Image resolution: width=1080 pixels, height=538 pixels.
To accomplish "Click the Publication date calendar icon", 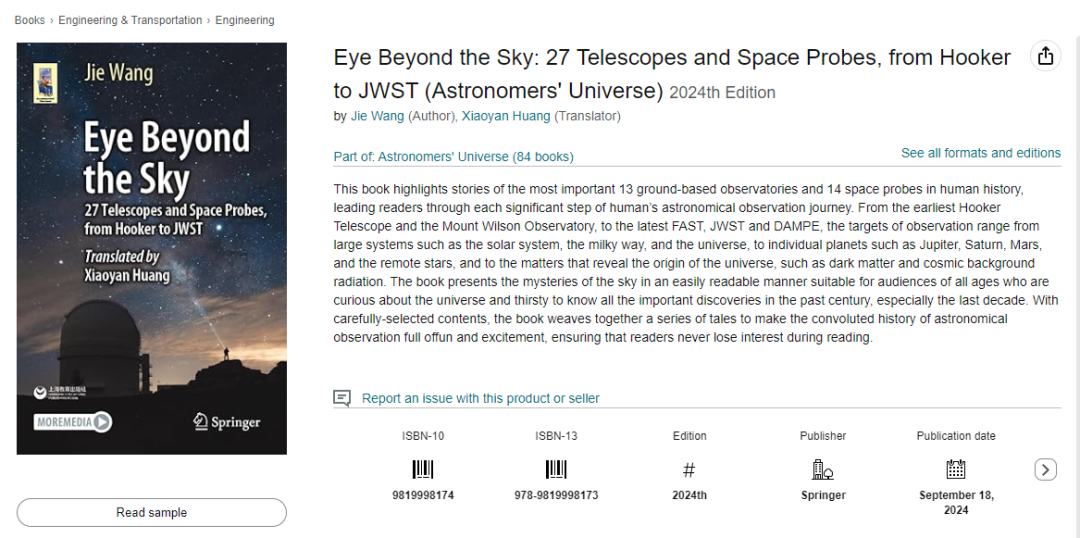I will pos(955,470).
